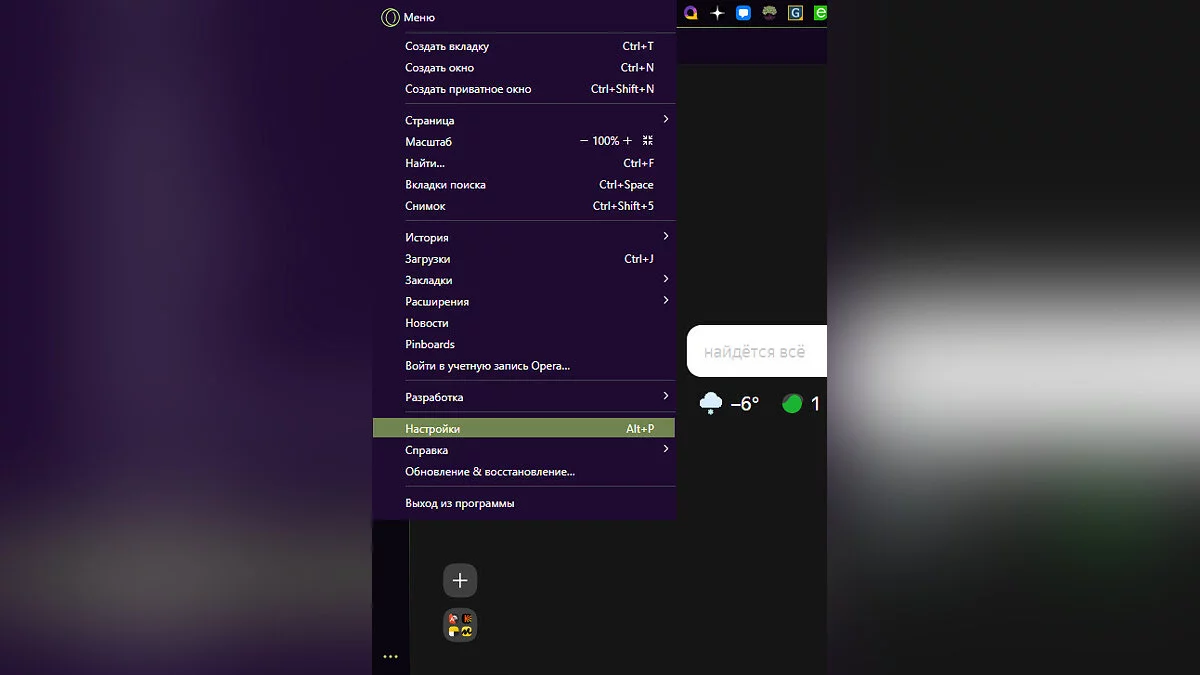Click the Opera logo next to Меню
Screen dimensions: 1200x675
(x=390, y=17)
